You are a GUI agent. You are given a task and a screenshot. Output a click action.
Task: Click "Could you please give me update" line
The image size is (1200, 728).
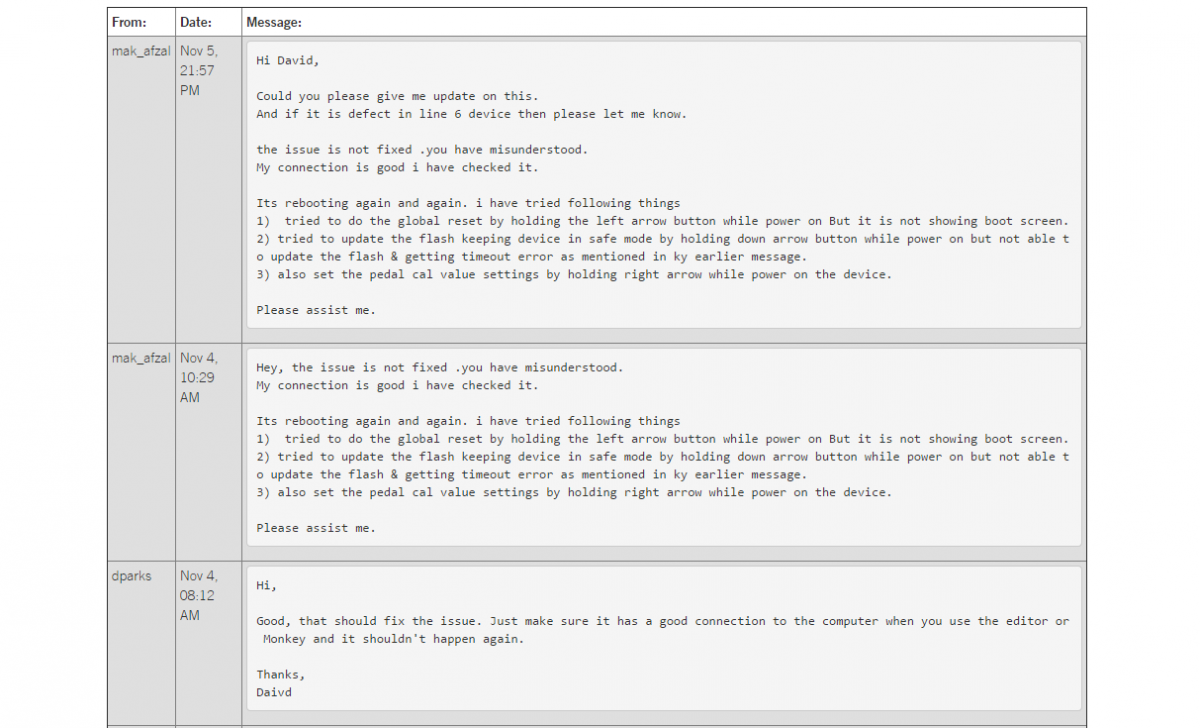[x=396, y=96]
